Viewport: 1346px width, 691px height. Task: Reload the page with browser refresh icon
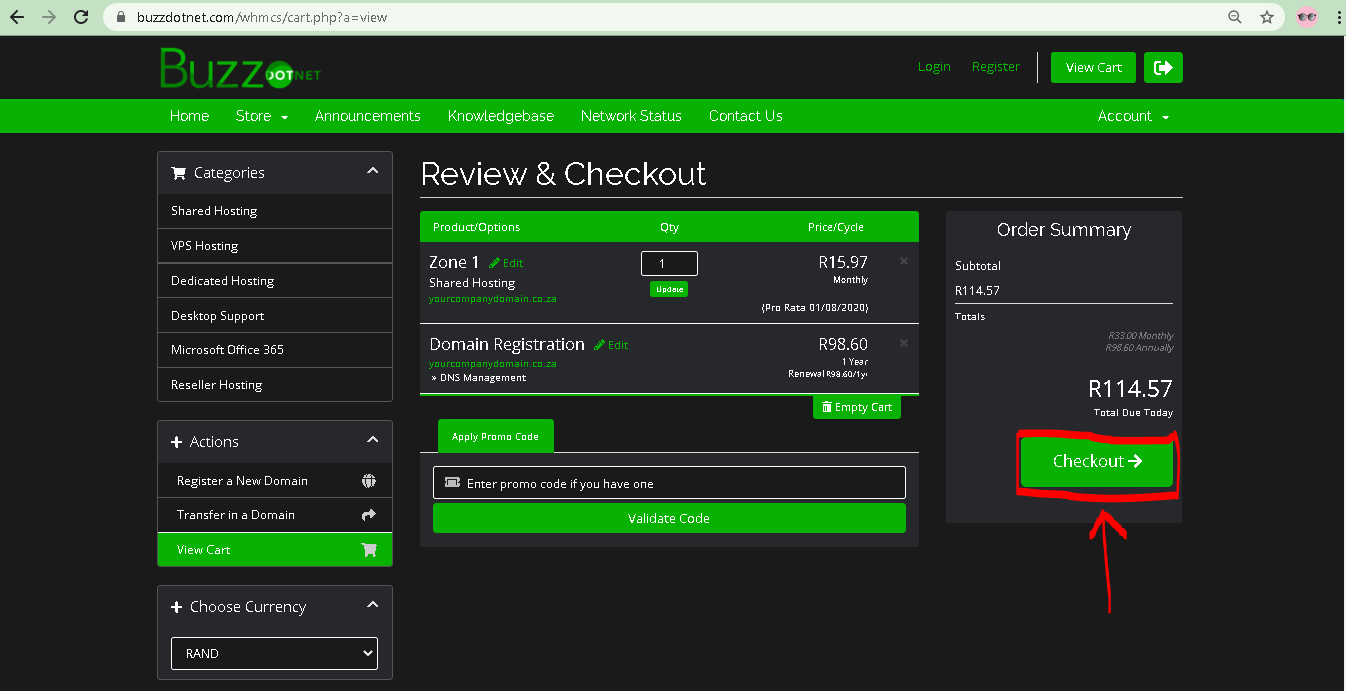click(x=81, y=17)
